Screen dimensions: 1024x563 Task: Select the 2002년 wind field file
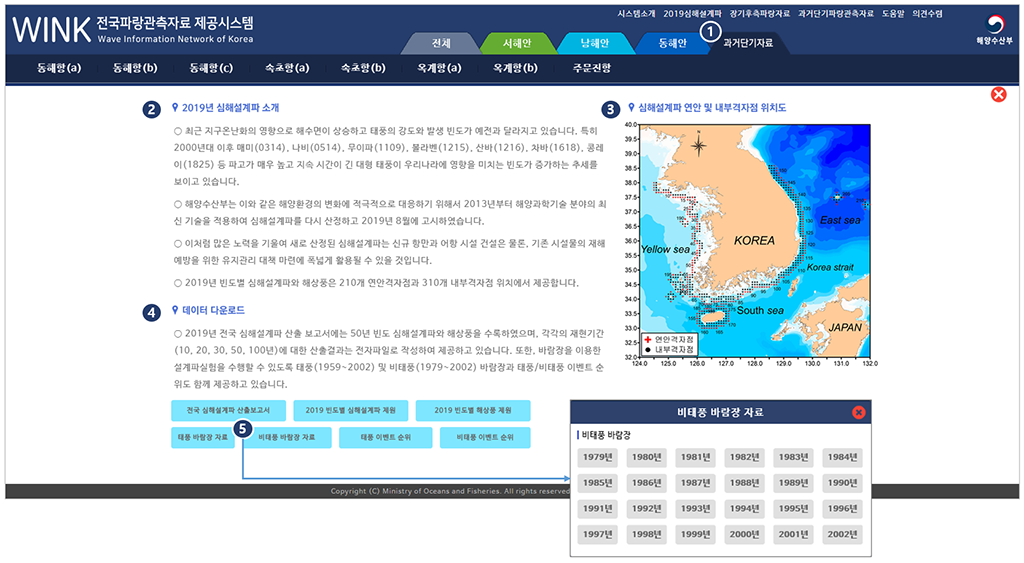click(842, 534)
